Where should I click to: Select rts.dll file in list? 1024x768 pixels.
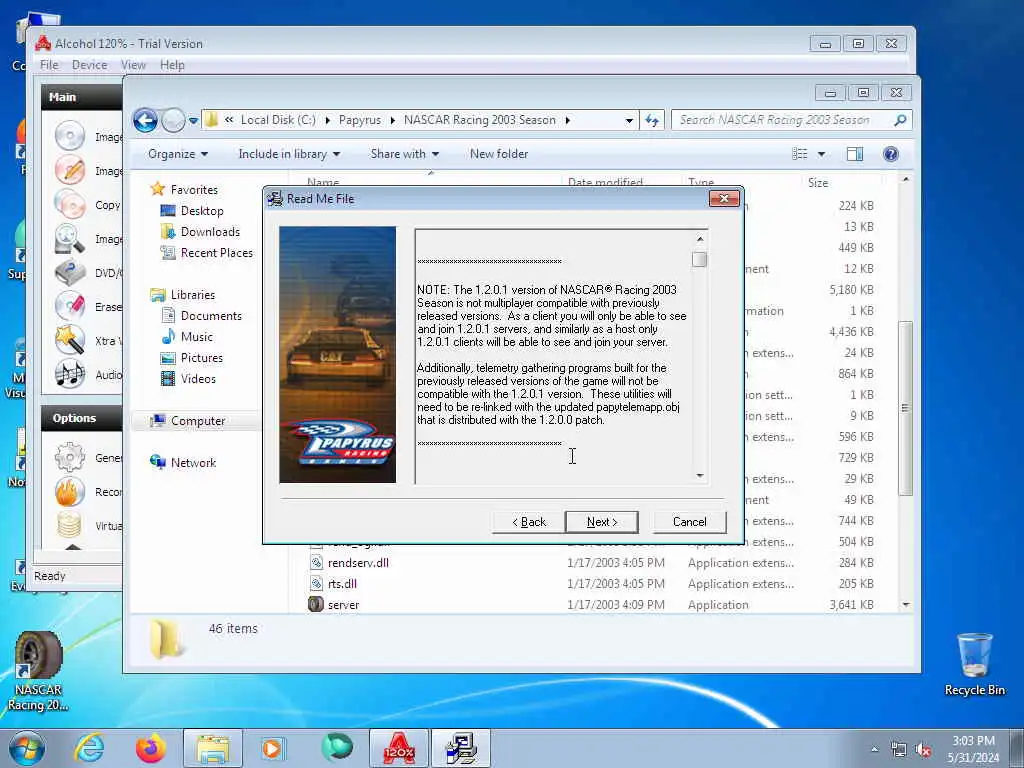[342, 584]
